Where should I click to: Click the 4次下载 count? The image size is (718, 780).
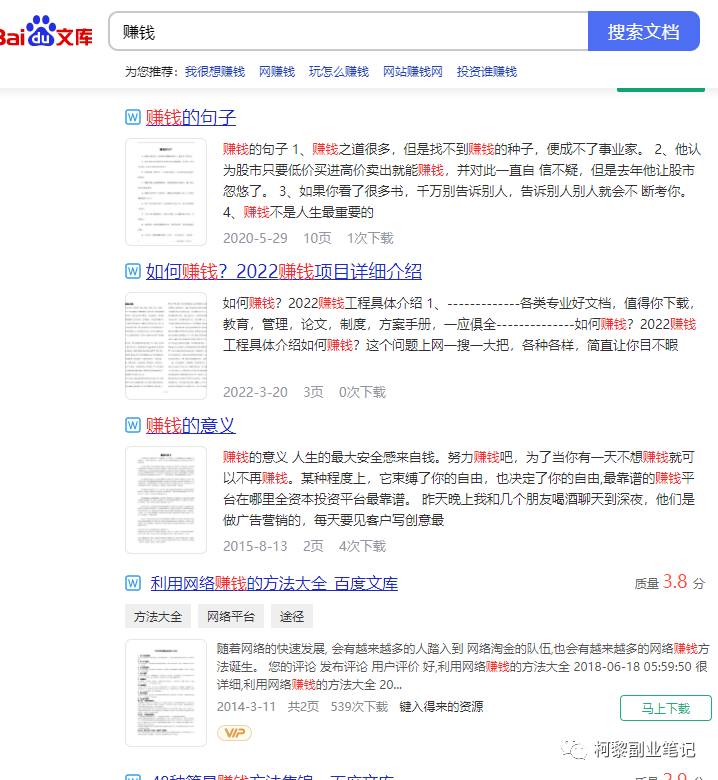[363, 546]
